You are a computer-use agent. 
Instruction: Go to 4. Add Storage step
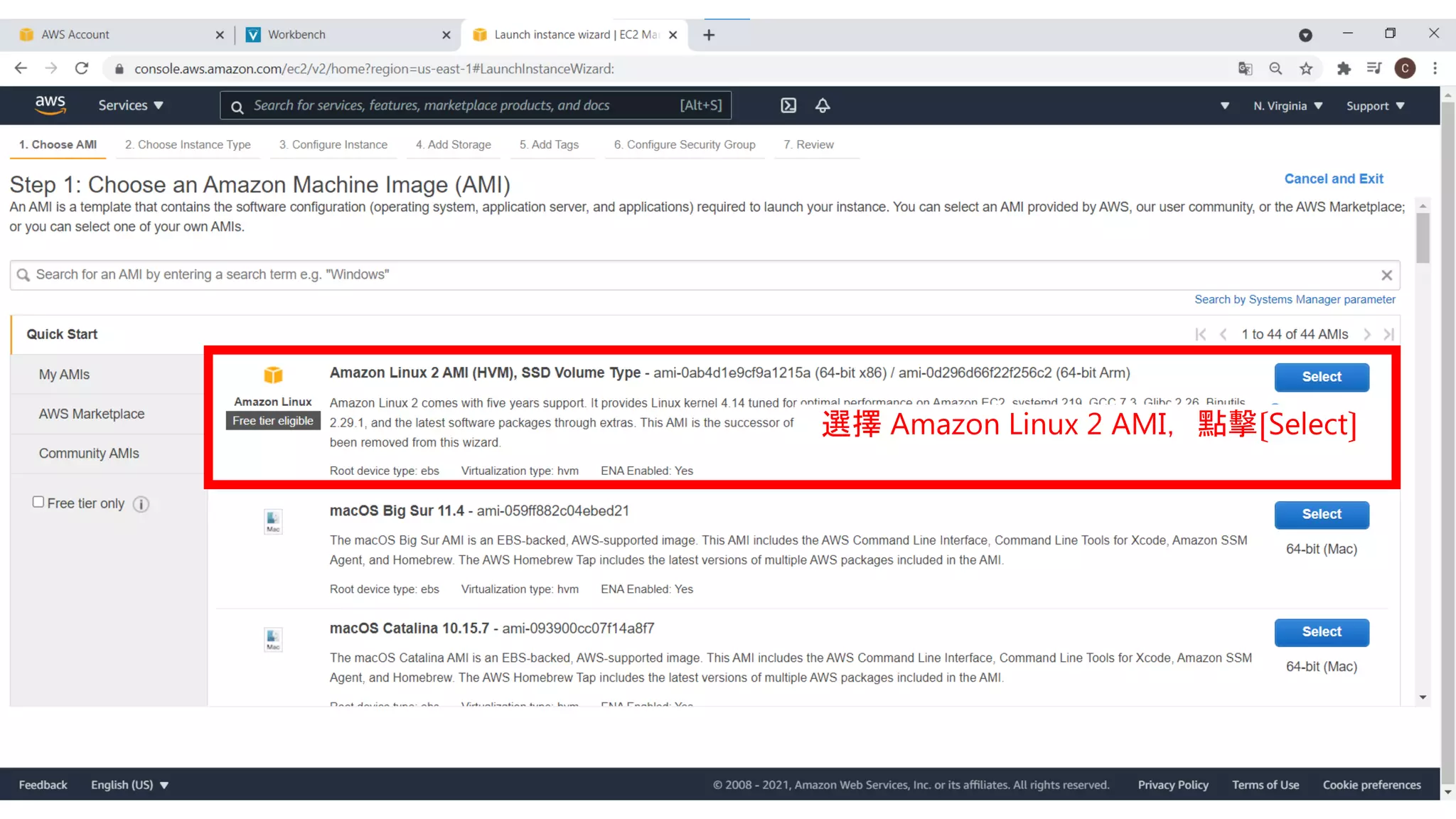453,144
